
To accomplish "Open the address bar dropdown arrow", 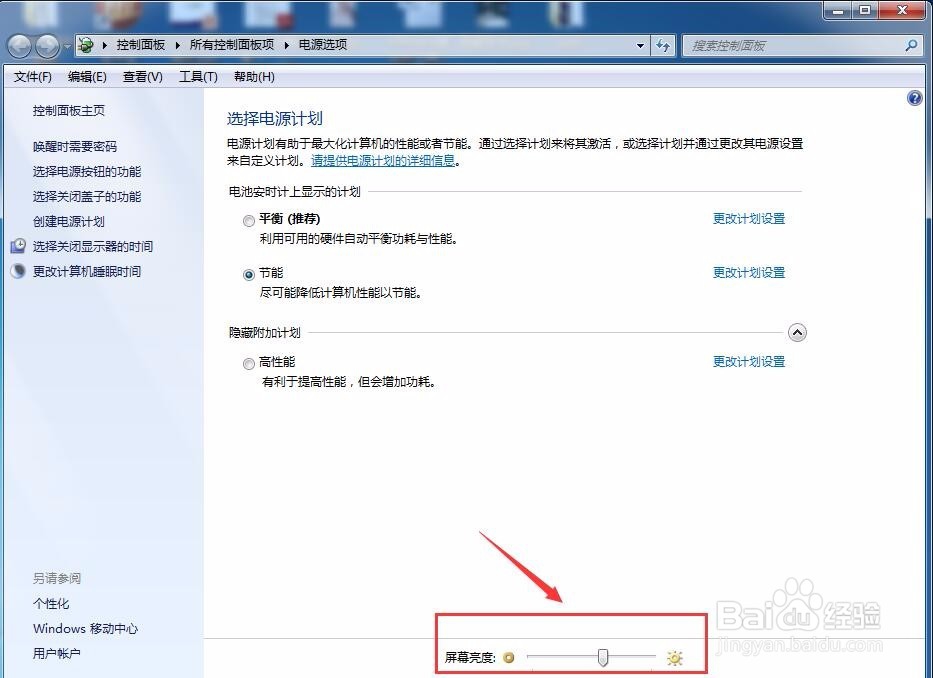I will 641,45.
